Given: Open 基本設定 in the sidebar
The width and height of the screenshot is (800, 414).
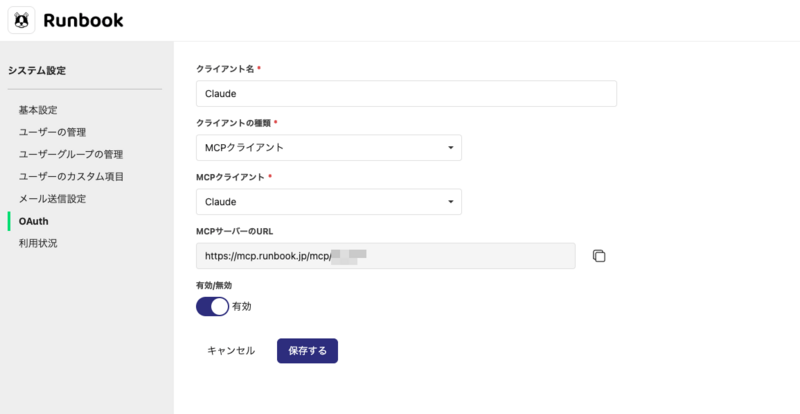Looking at the screenshot, I should (38, 110).
